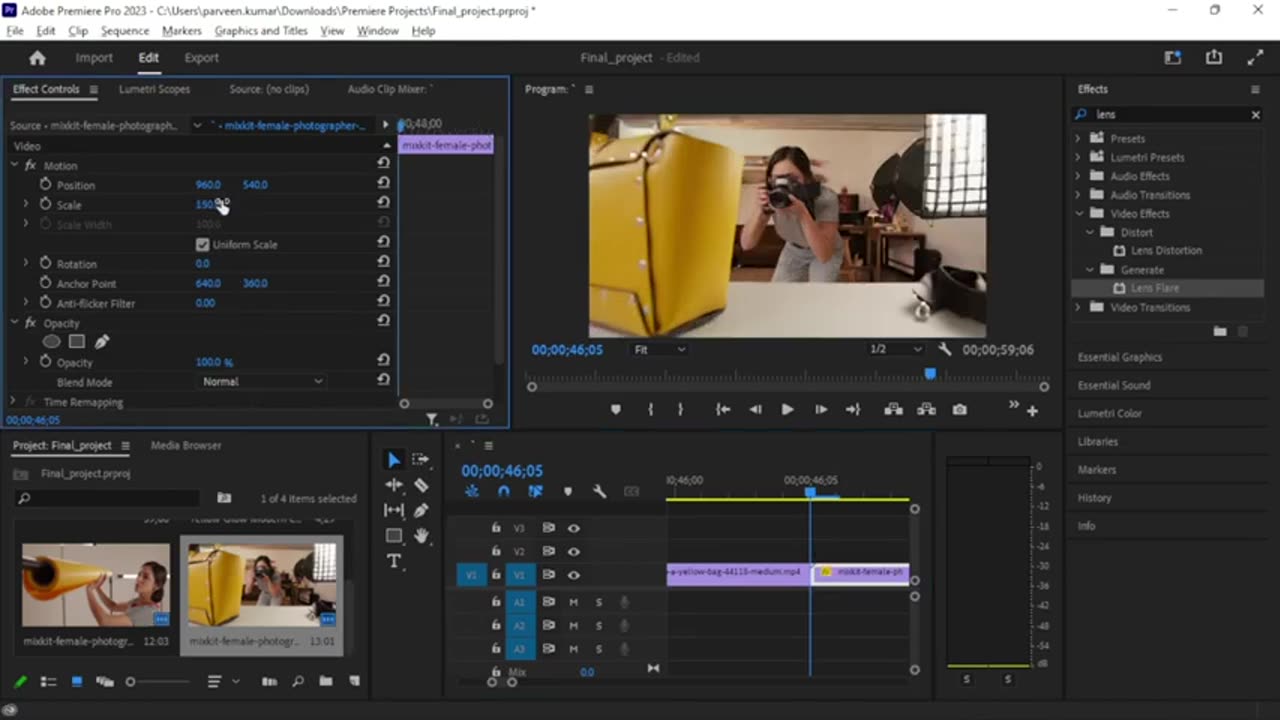Click the Home icon
The height and width of the screenshot is (720, 1280).
[x=37, y=58]
